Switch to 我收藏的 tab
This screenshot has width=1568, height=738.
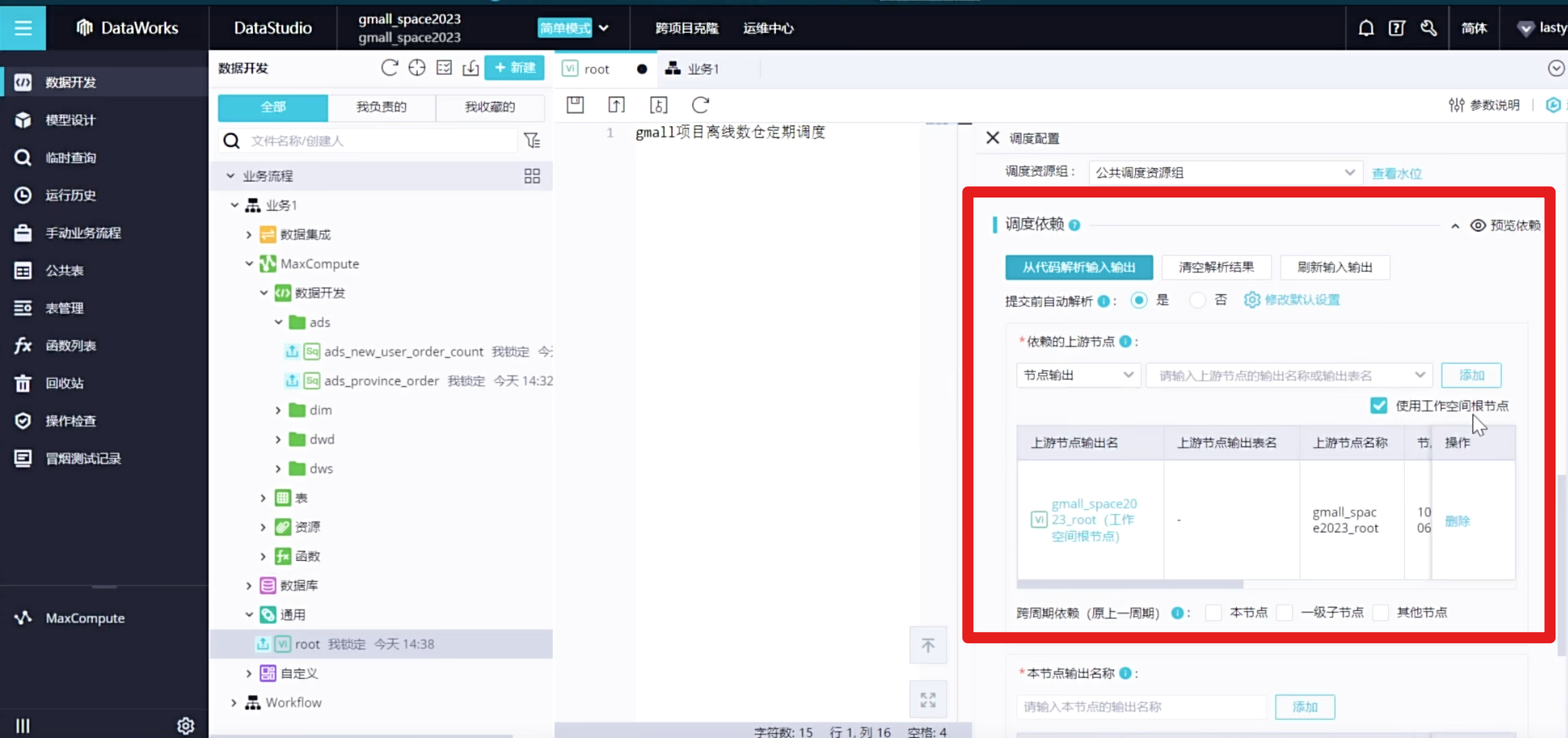coord(490,107)
